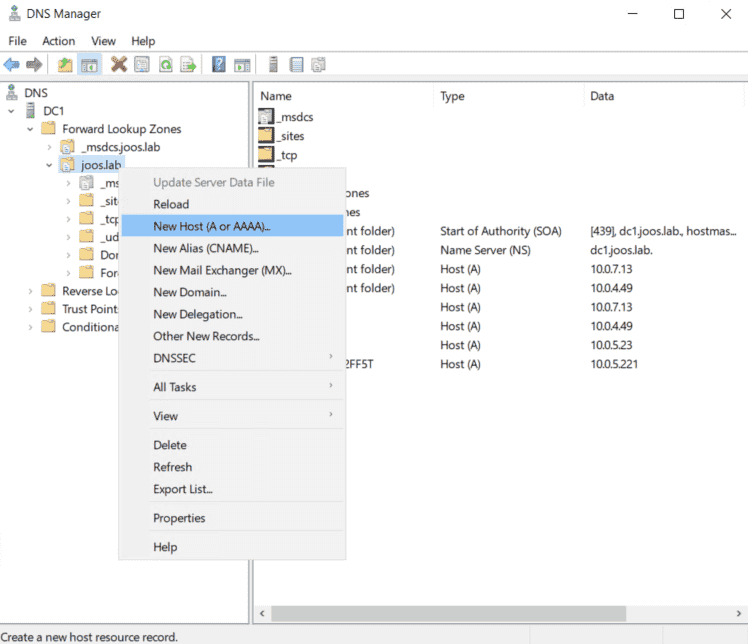Click the Forward arrow toolbar icon

[34, 64]
